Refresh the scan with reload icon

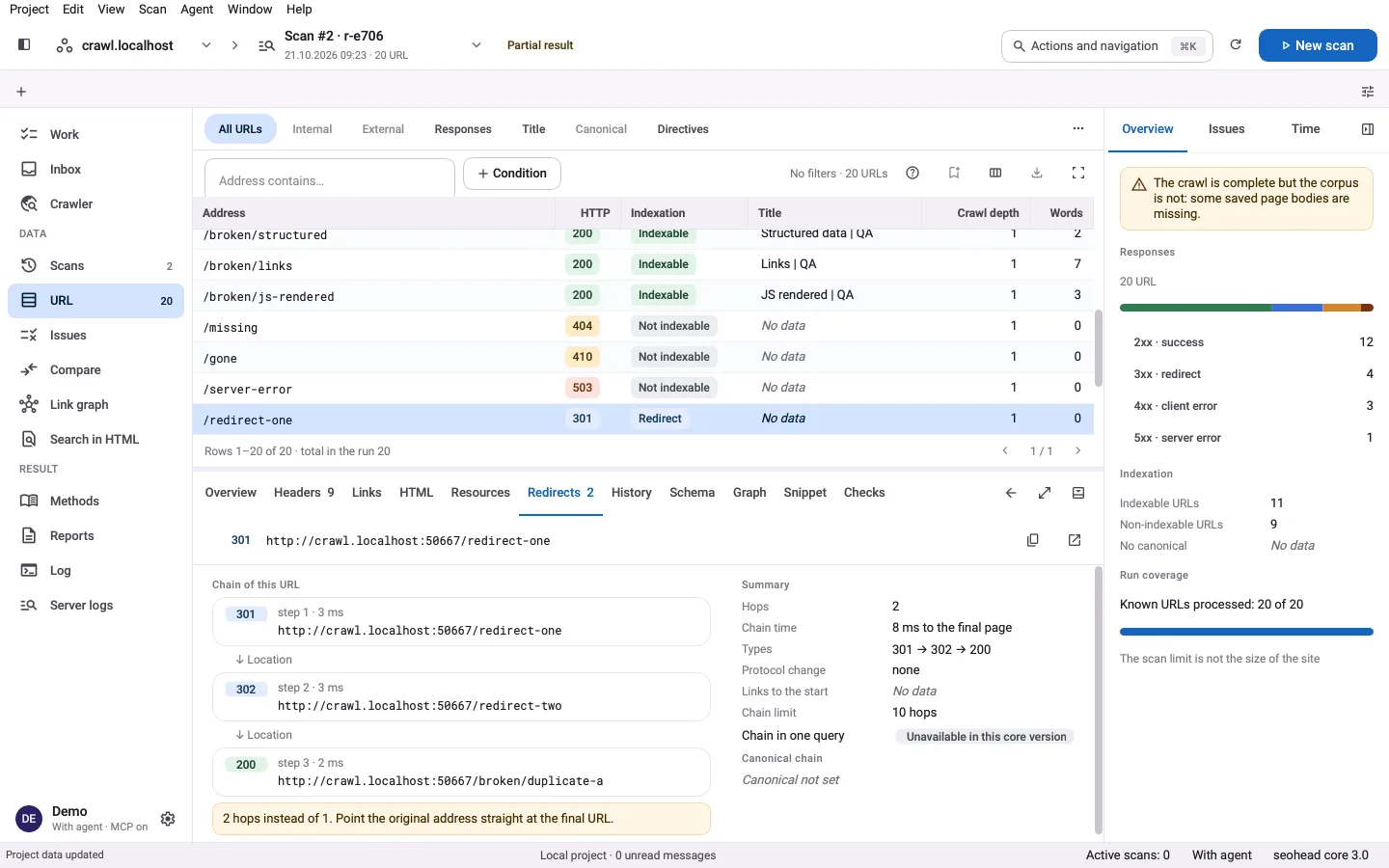click(1236, 44)
